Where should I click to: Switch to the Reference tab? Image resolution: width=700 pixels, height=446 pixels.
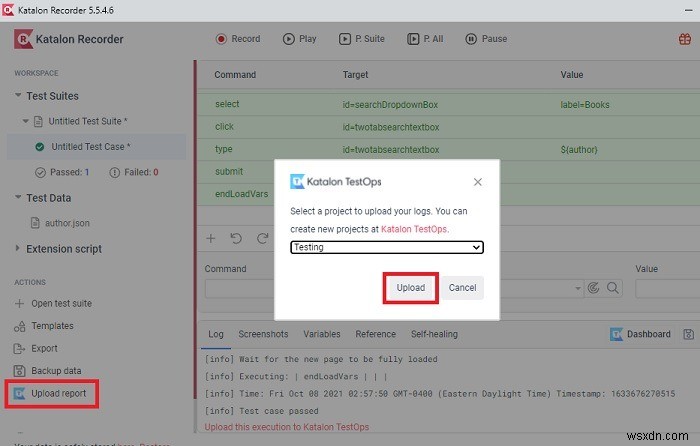coord(375,334)
